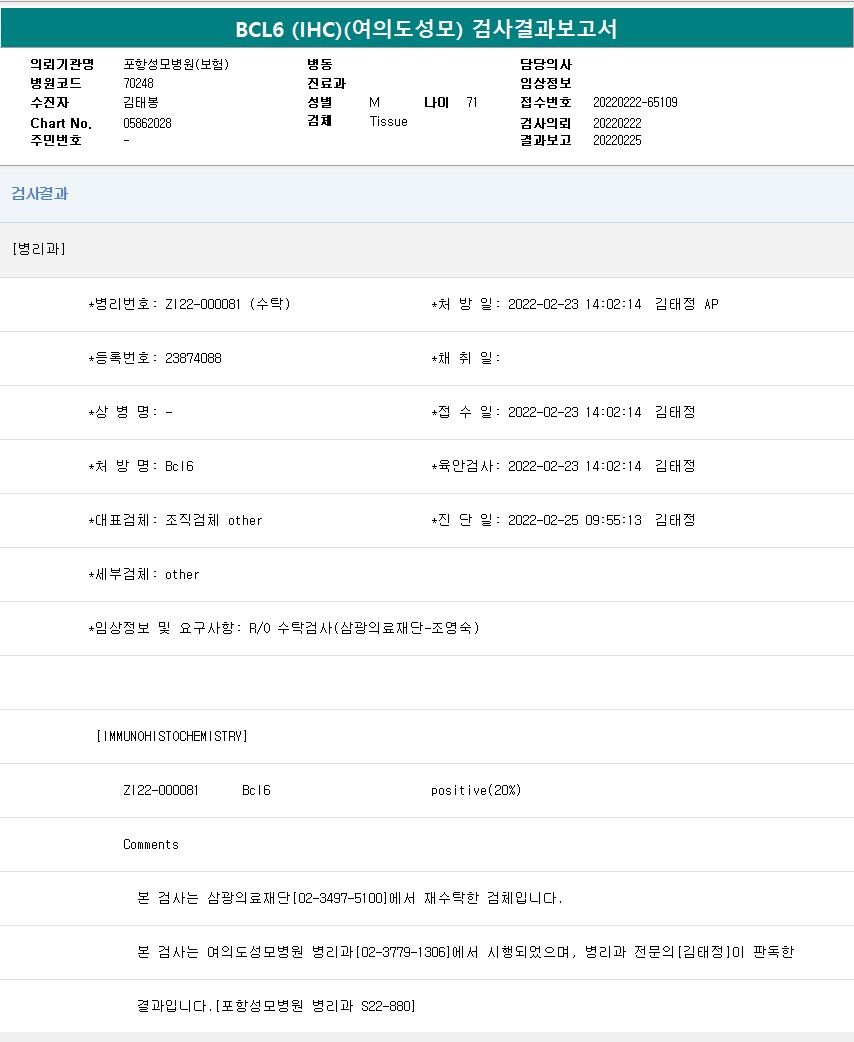Click final comment line with S22-880
This screenshot has width=854, height=1042.
(x=276, y=1006)
